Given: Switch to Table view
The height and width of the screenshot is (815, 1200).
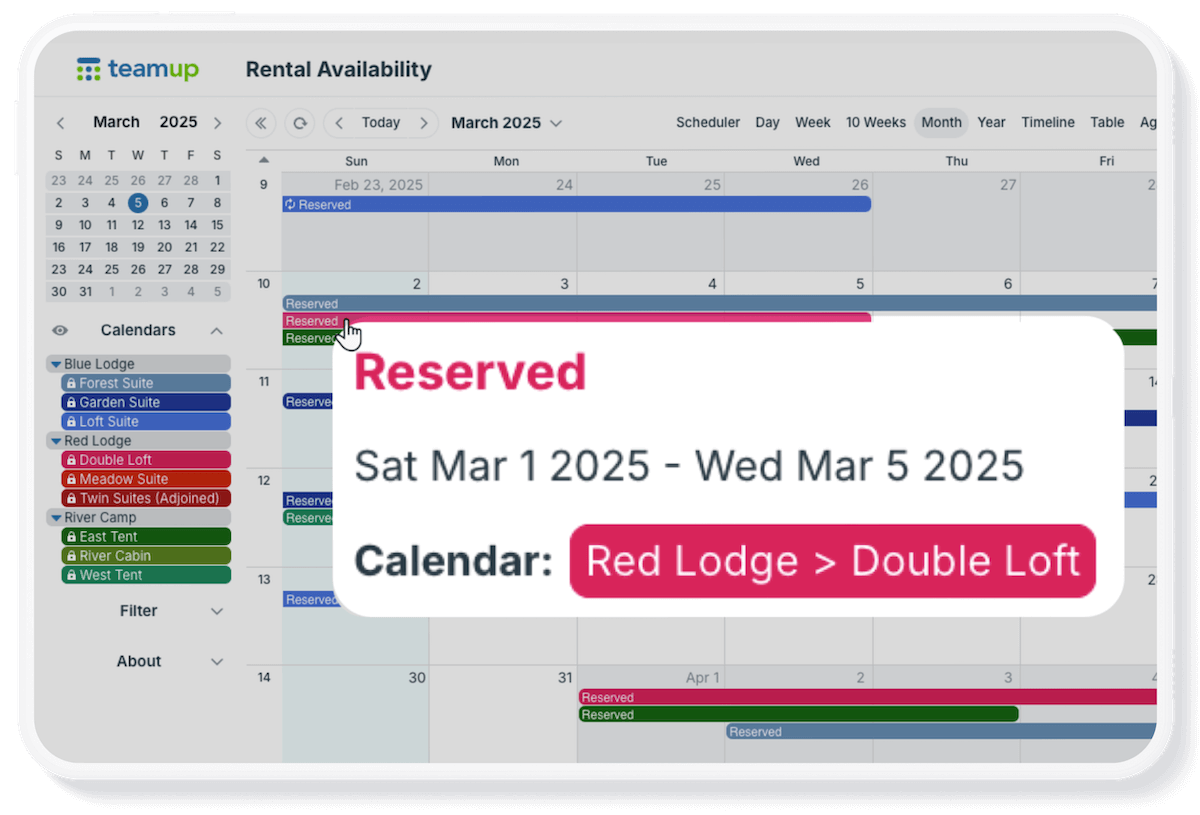Looking at the screenshot, I should 1107,123.
